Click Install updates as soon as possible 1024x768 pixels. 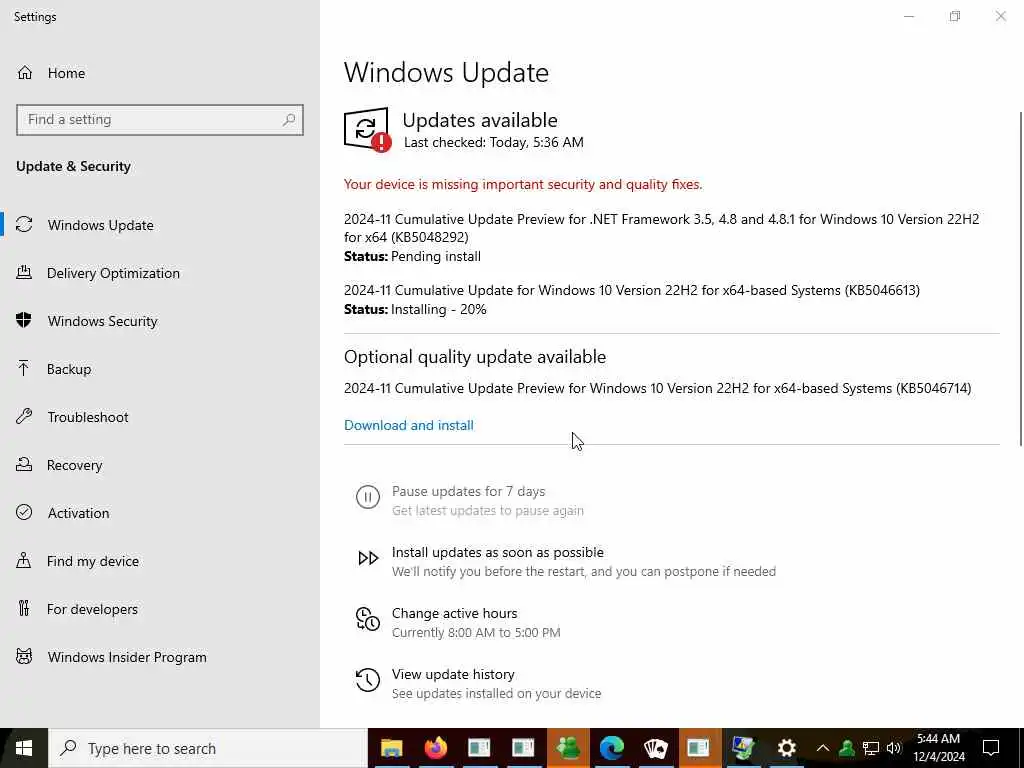point(498,552)
